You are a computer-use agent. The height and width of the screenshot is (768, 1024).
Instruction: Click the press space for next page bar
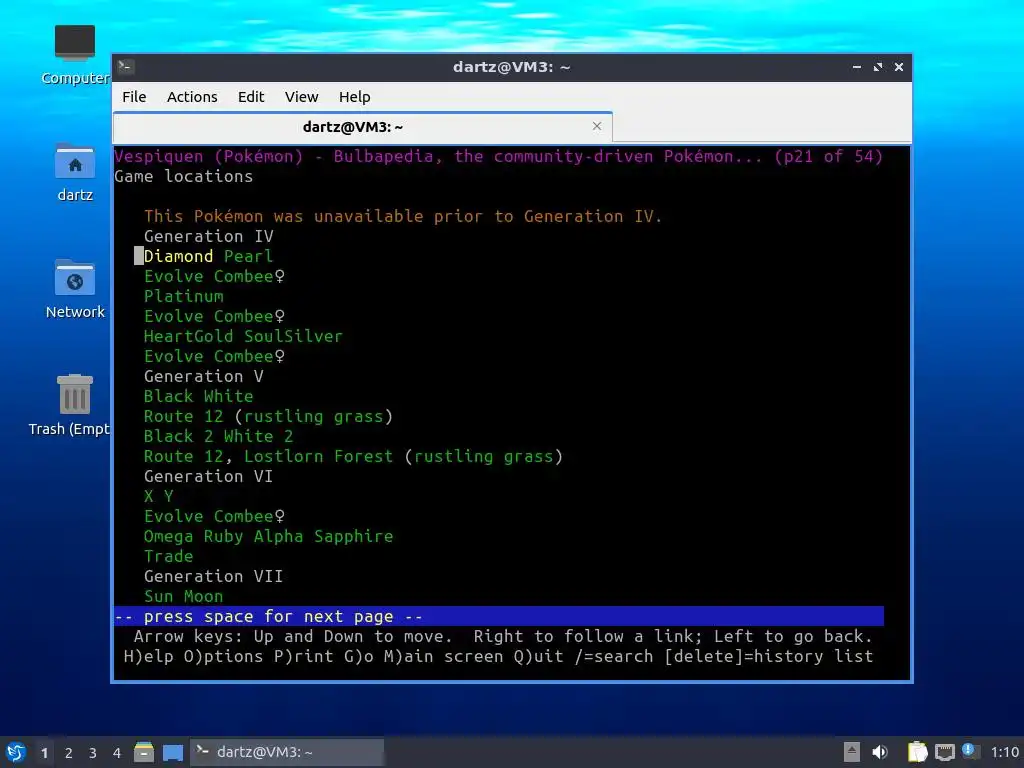point(499,616)
